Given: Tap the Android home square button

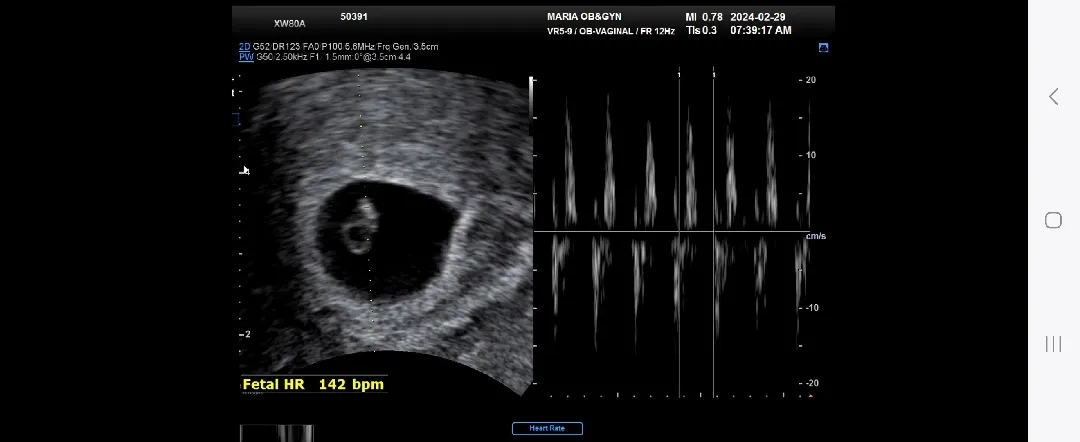Looking at the screenshot, I should tap(1053, 220).
